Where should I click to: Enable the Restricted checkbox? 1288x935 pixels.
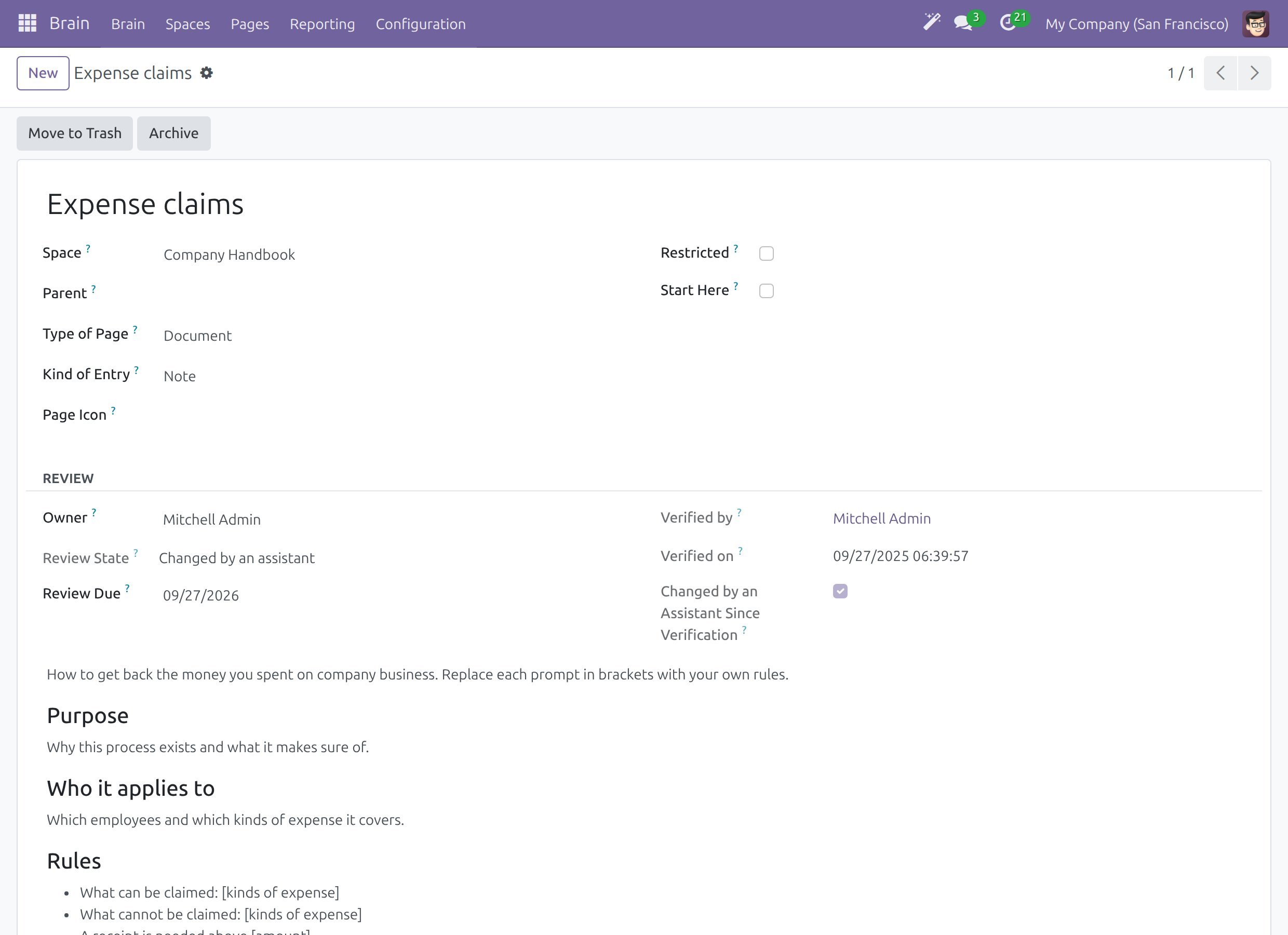[766, 253]
